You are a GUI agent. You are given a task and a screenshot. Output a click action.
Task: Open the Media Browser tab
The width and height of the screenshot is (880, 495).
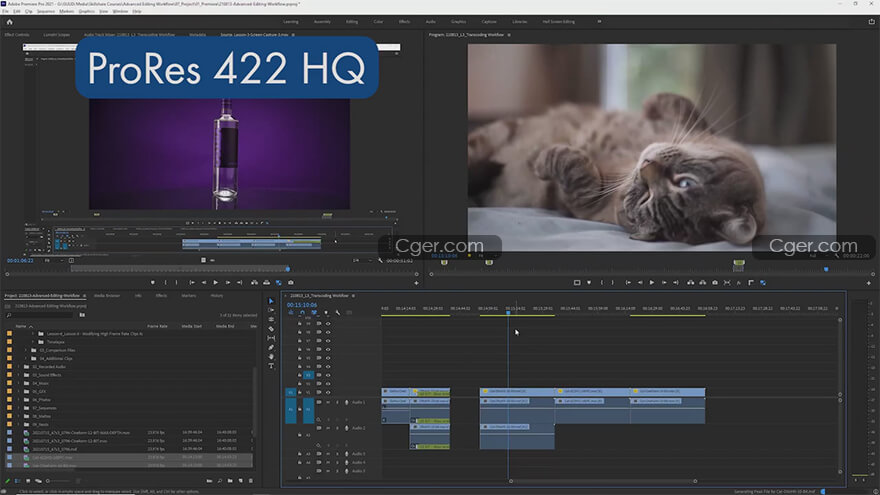click(x=107, y=296)
